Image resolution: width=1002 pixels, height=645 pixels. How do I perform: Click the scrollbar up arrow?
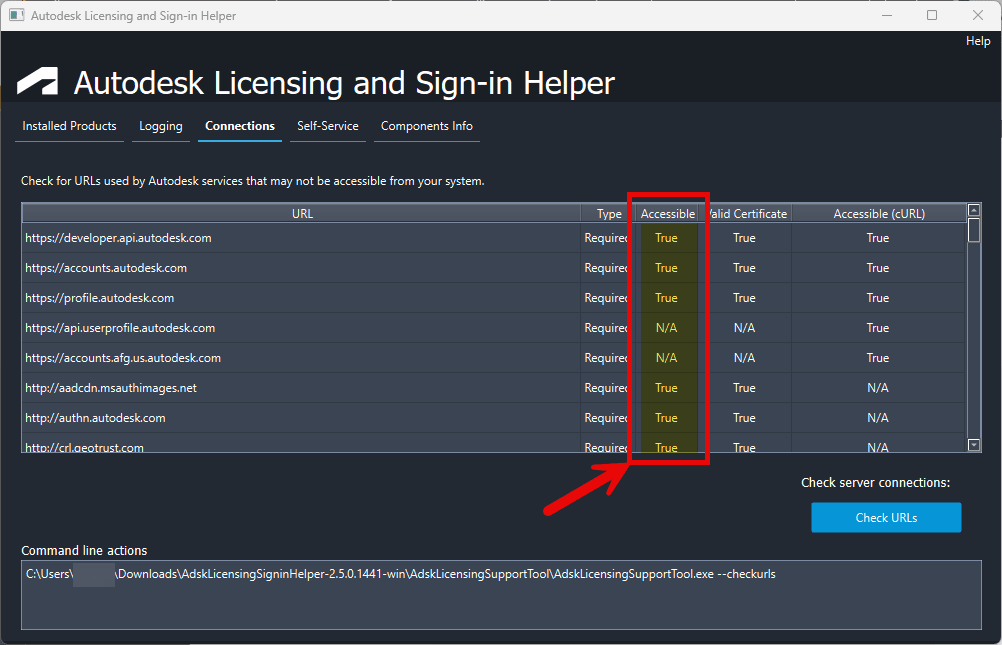tap(974, 210)
